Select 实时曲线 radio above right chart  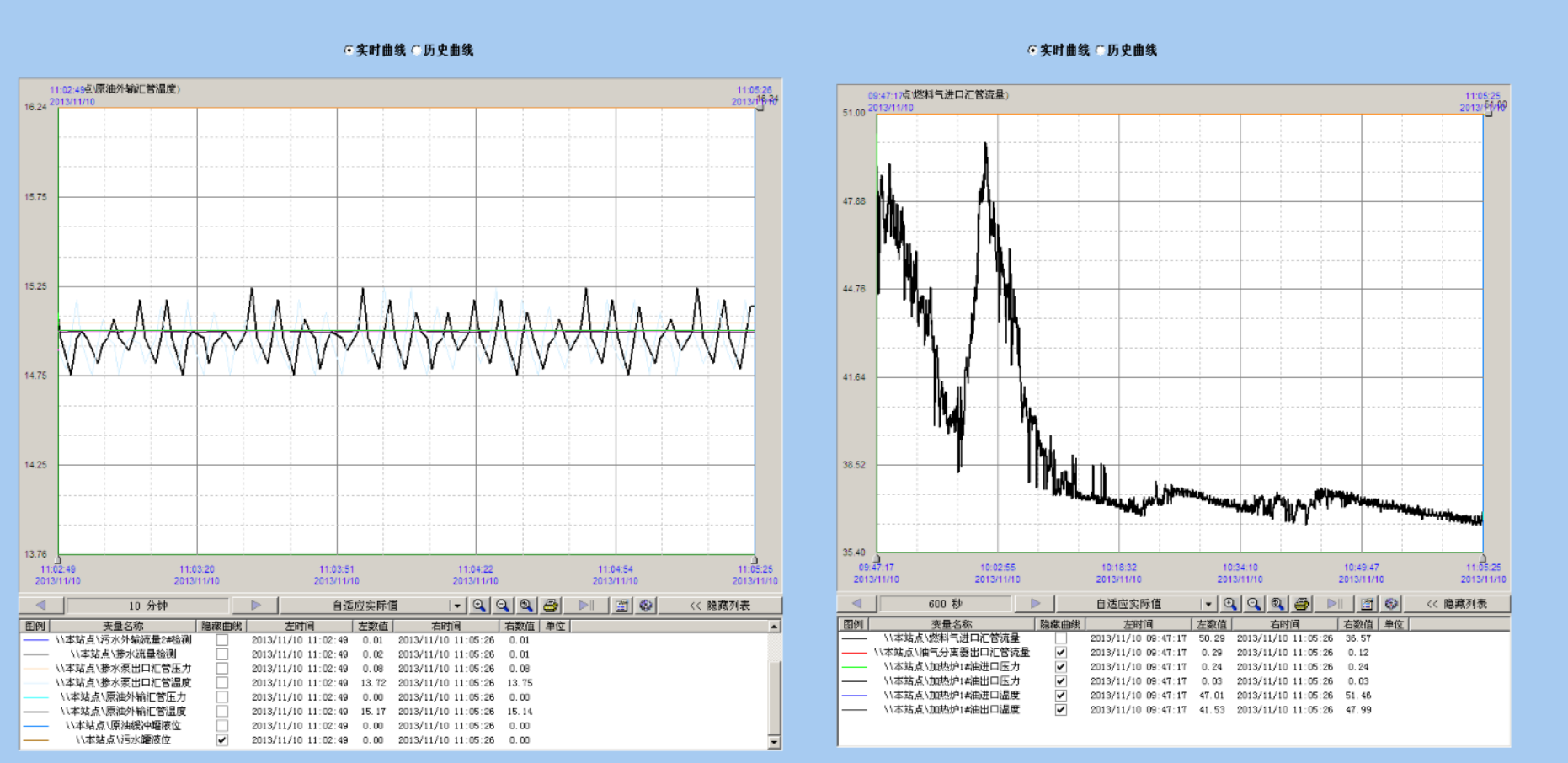1032,51
